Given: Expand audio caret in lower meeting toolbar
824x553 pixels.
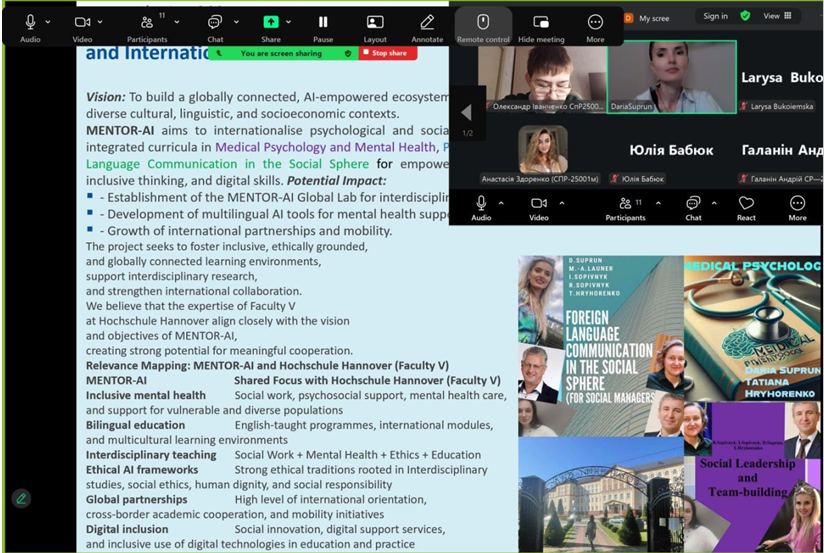Looking at the screenshot, I should [x=501, y=203].
